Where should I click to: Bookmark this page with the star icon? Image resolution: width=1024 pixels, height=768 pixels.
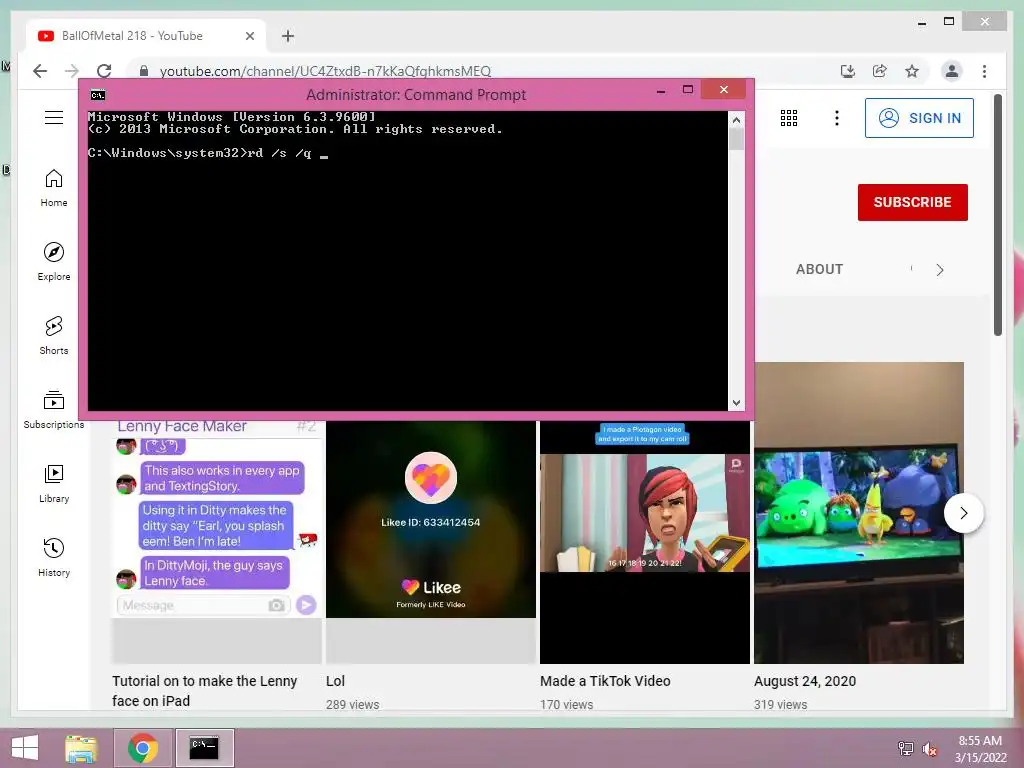coord(912,71)
